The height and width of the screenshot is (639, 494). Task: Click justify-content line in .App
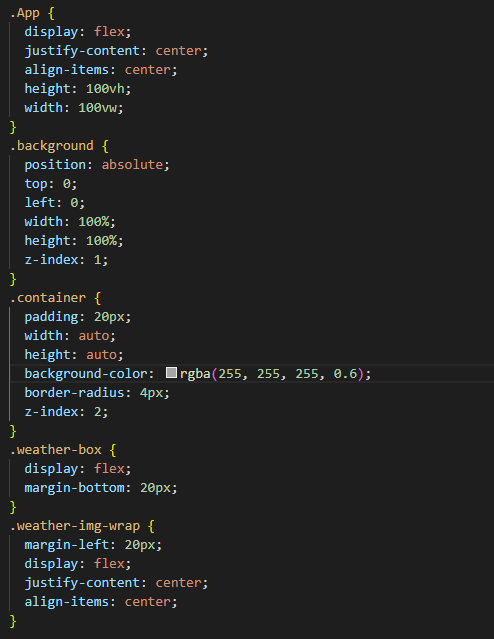click(x=117, y=51)
